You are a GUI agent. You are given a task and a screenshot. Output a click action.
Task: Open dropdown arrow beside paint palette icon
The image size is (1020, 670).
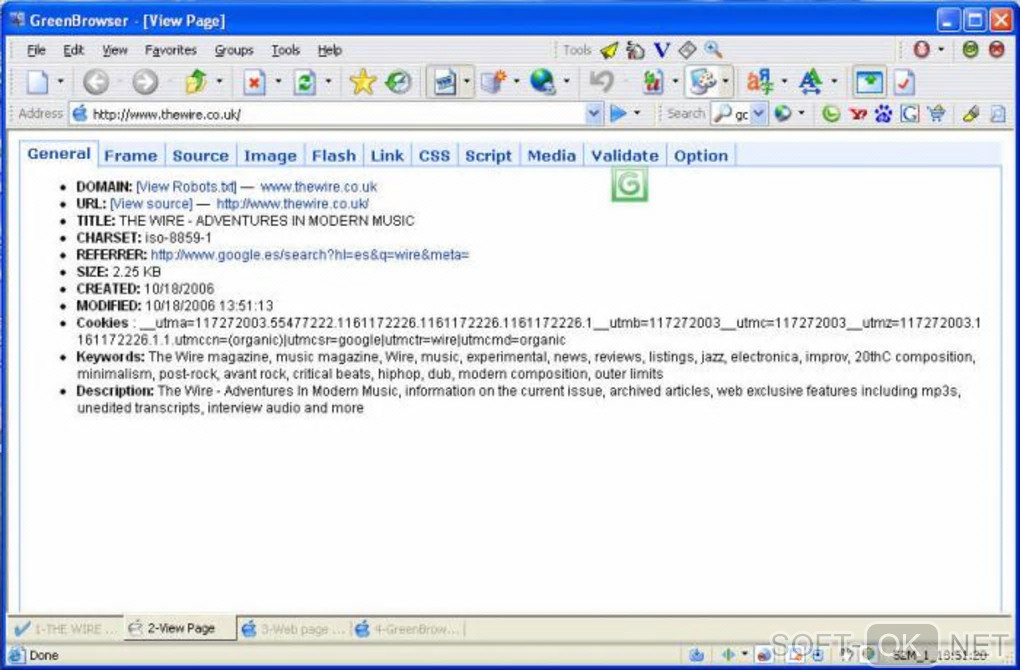coord(725,82)
